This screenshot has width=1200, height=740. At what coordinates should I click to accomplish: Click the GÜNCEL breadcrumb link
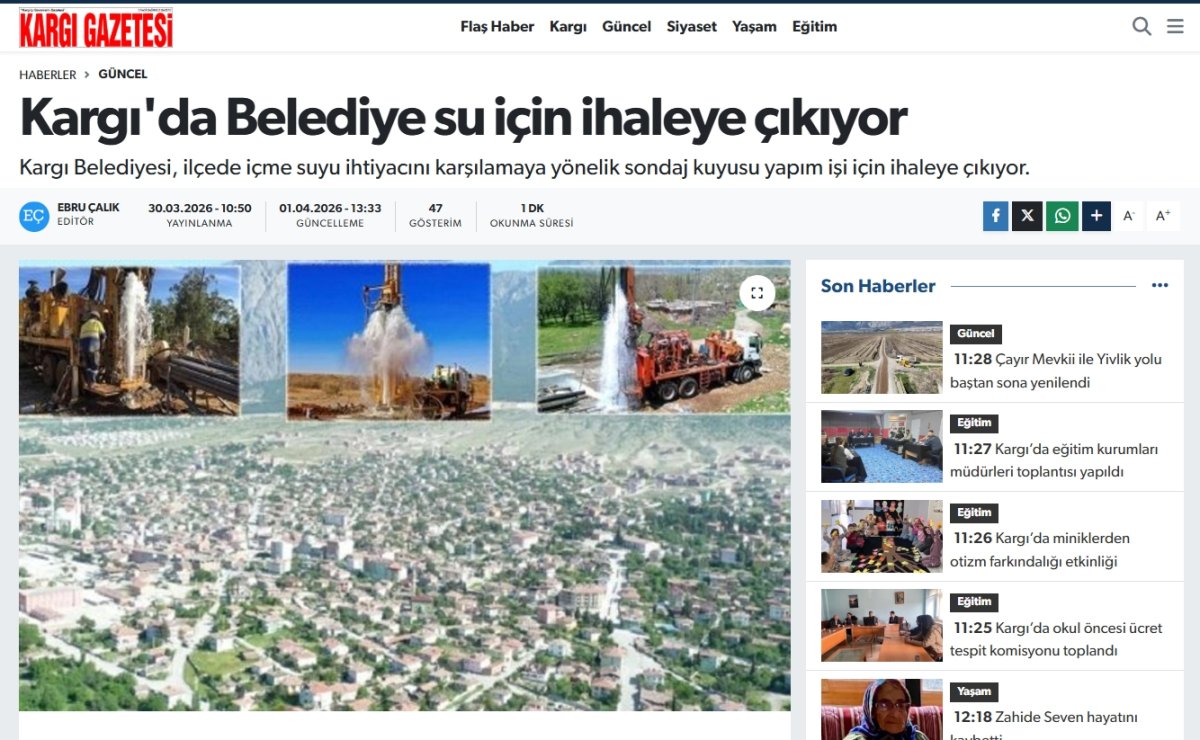tap(122, 74)
